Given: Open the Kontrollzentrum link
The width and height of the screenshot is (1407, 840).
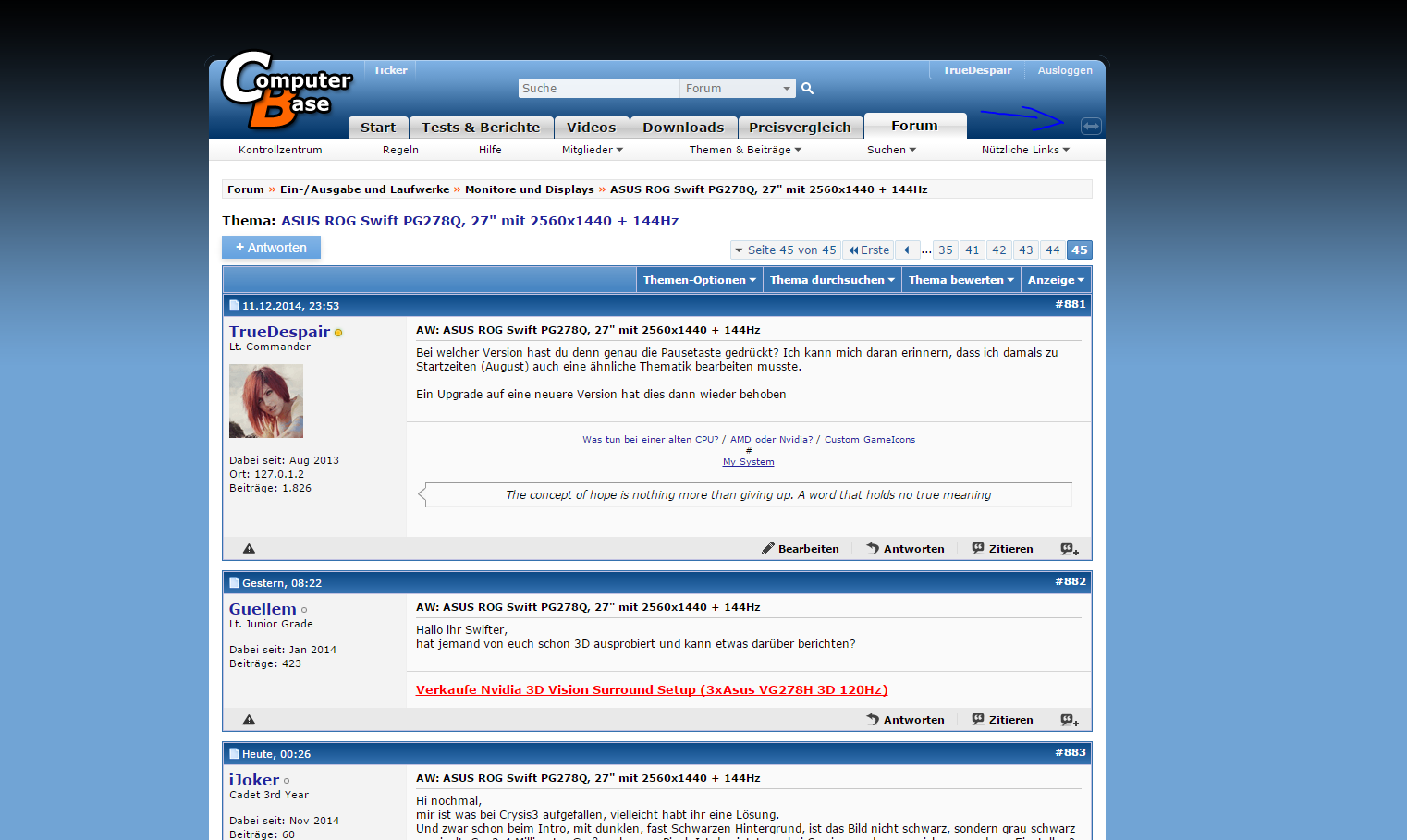Looking at the screenshot, I should tap(280, 150).
